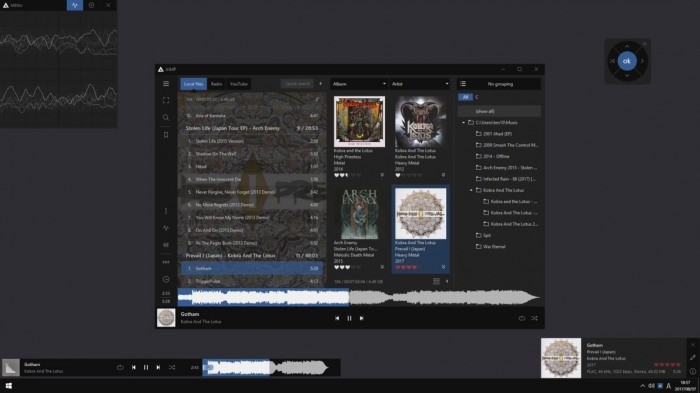
Task: Click the grid view icon below albums
Action: [x=436, y=281]
